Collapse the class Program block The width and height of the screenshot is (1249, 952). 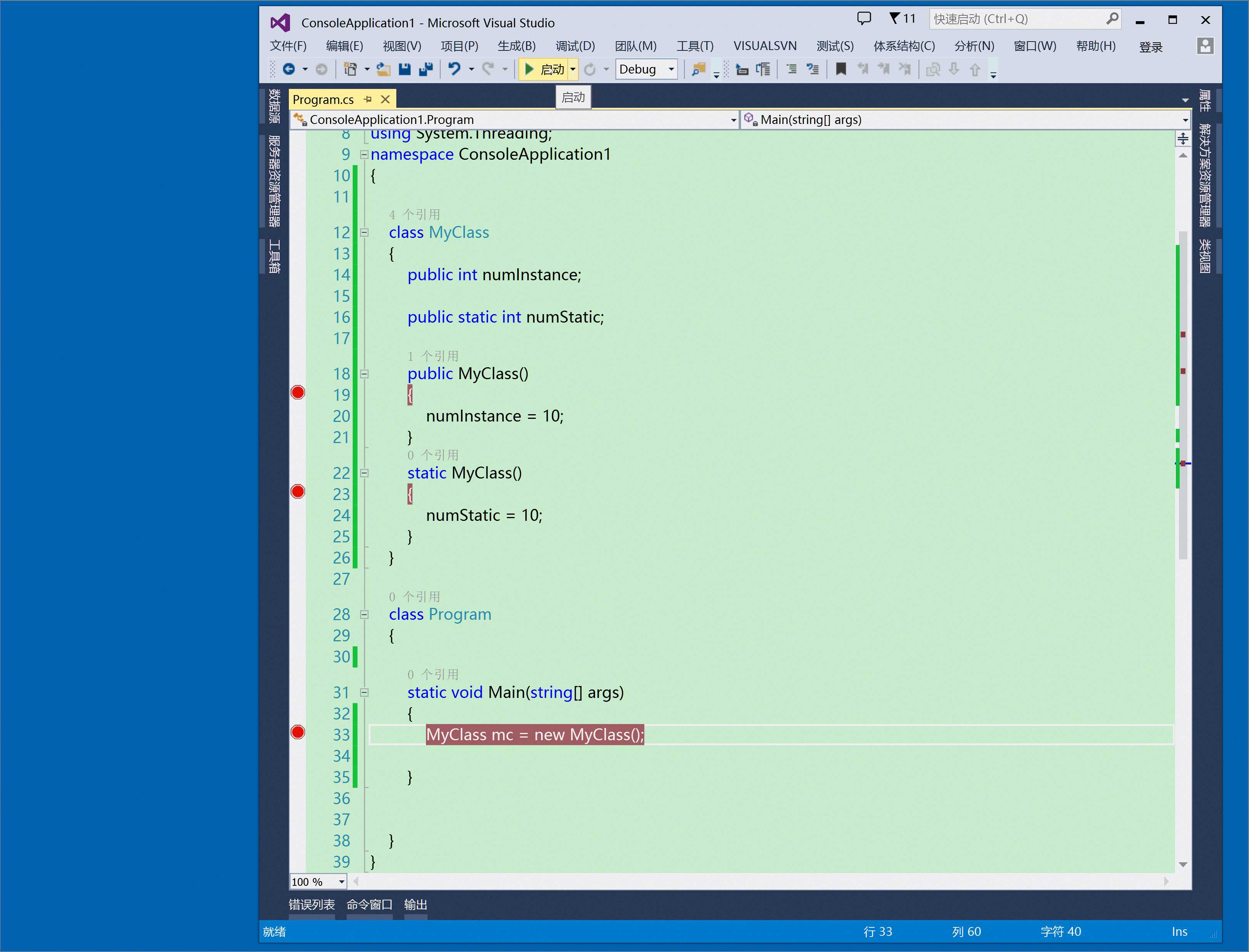(364, 614)
